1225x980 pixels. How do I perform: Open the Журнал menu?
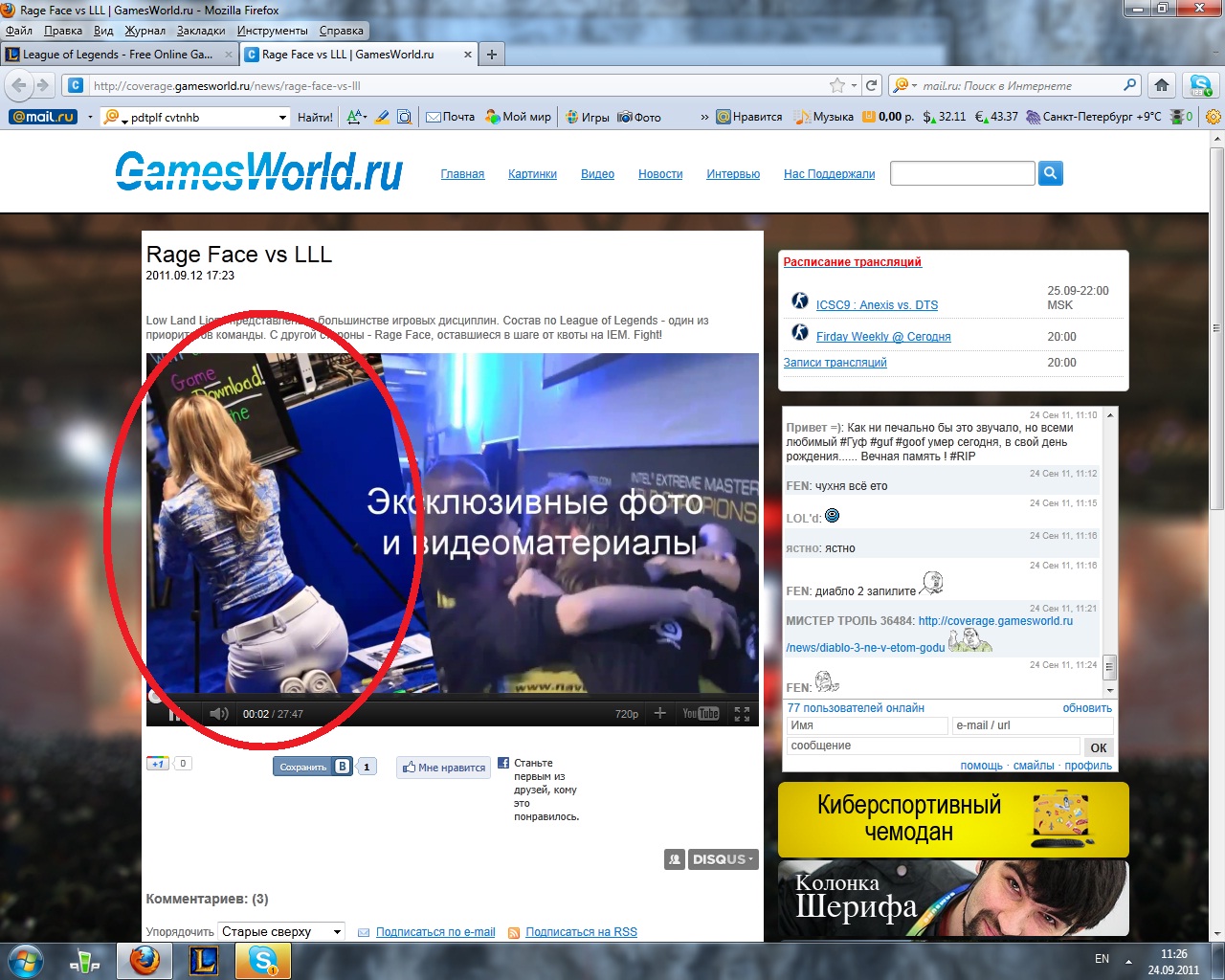coord(145,31)
